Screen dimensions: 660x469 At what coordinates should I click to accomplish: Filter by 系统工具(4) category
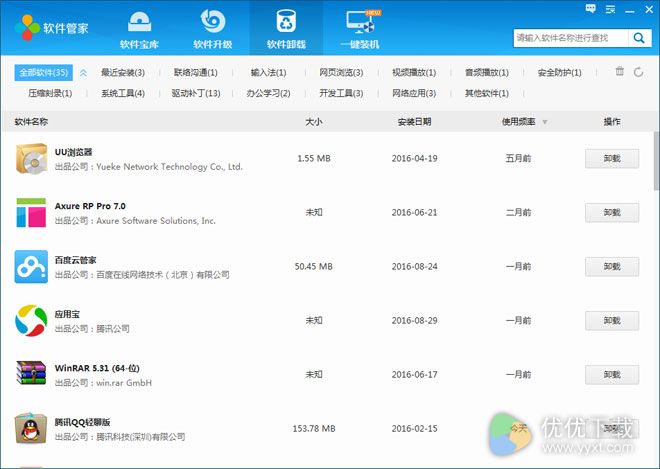point(122,93)
